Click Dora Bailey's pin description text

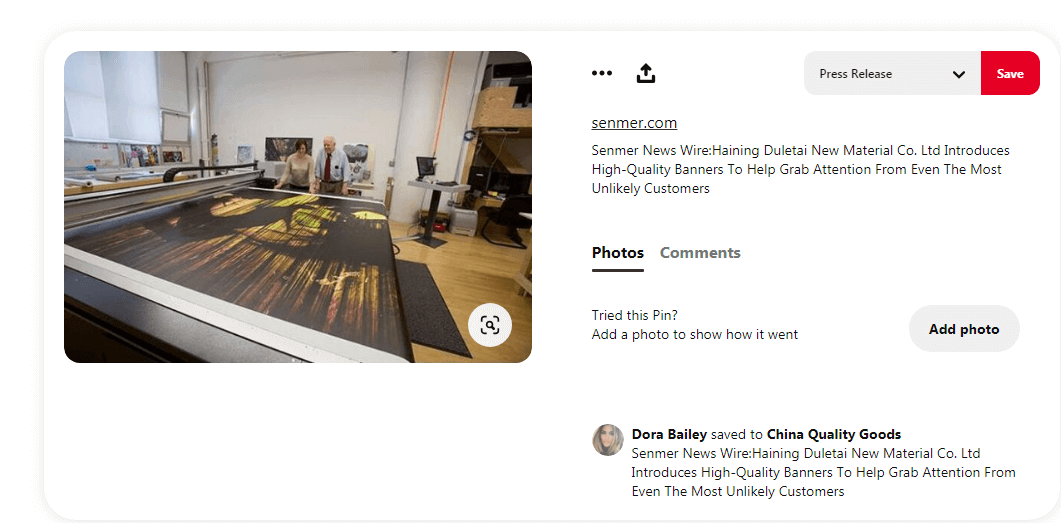823,472
